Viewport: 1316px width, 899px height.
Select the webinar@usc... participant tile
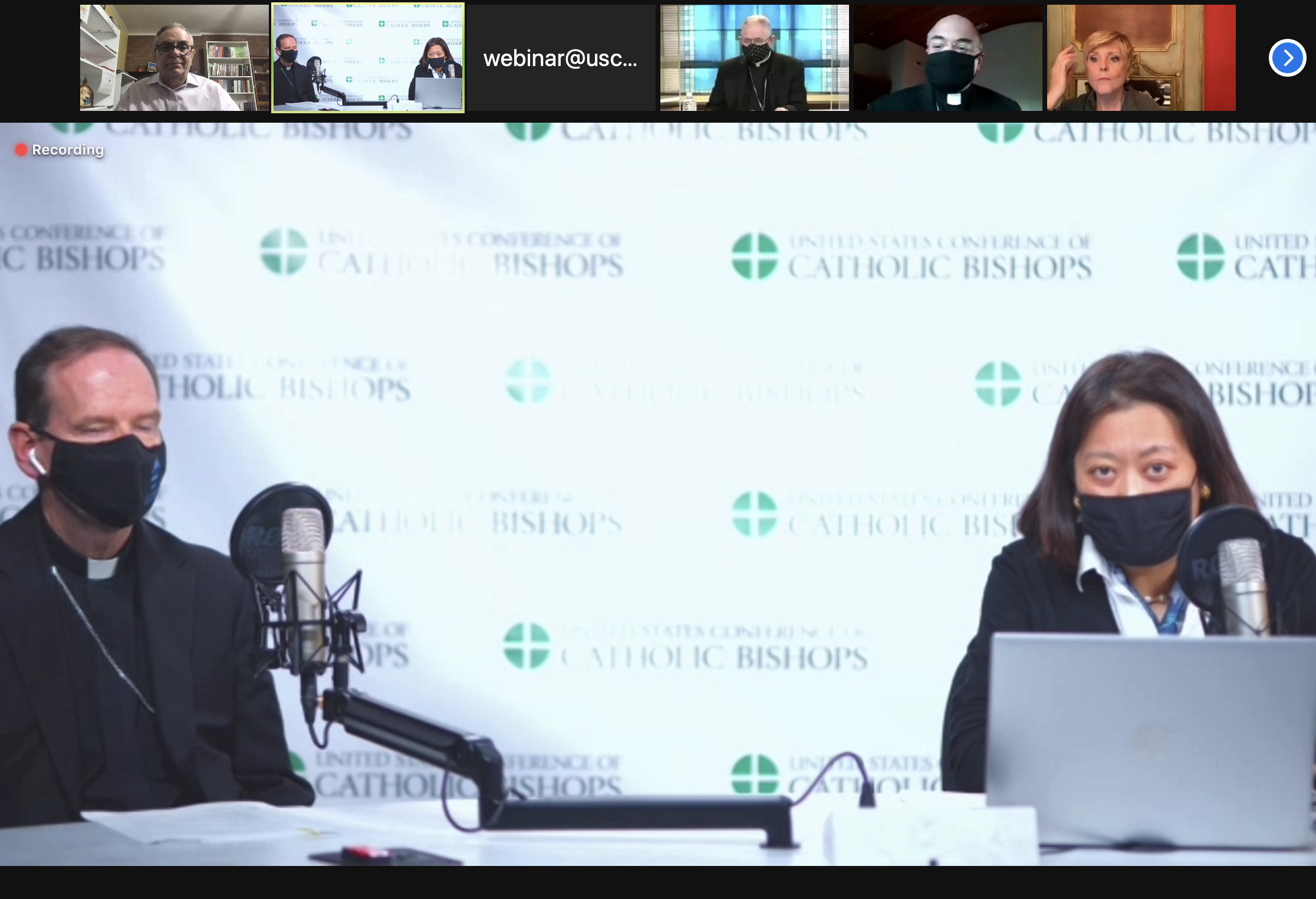pos(561,58)
